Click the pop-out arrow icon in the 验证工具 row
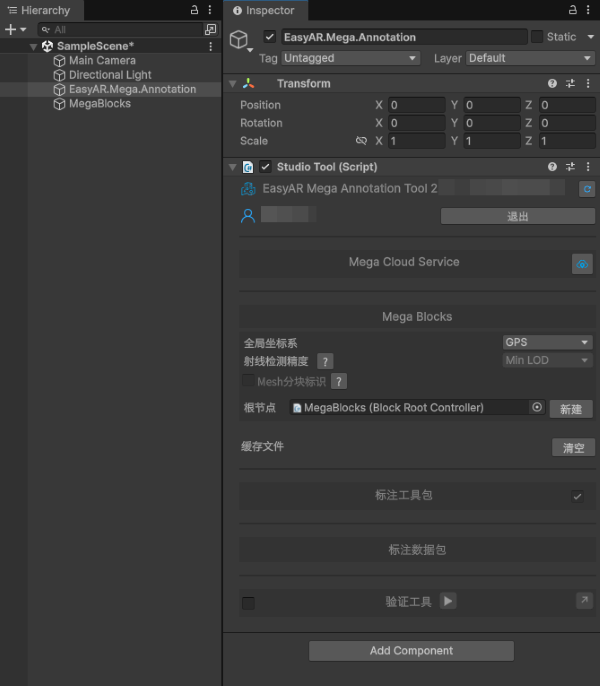Screen dimensions: 600x686 pos(584,600)
